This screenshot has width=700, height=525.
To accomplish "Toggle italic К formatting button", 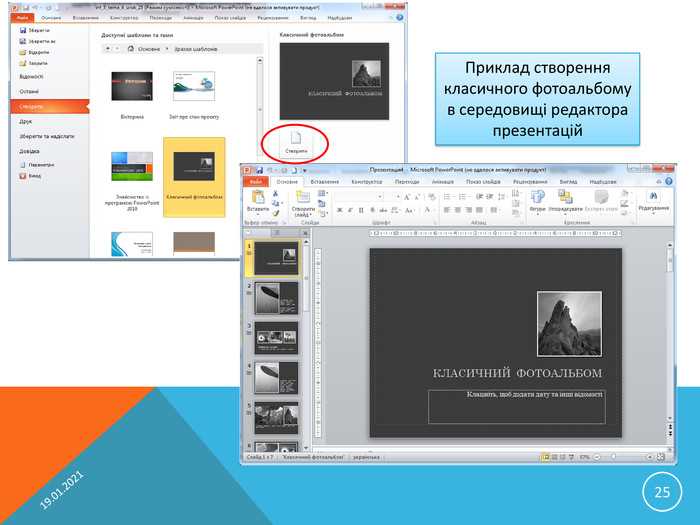I will [350, 210].
